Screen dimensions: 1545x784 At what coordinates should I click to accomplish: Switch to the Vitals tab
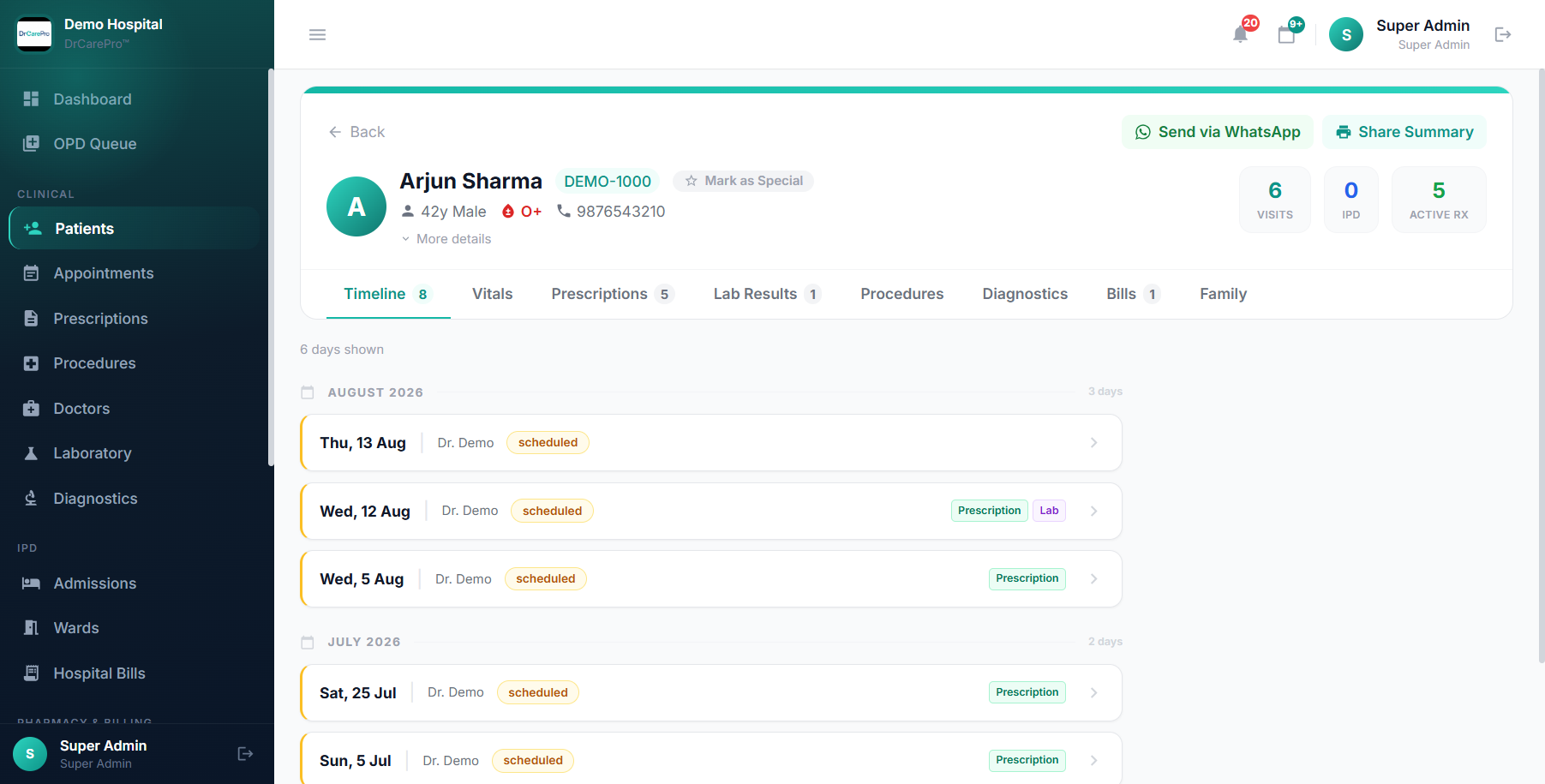point(492,294)
